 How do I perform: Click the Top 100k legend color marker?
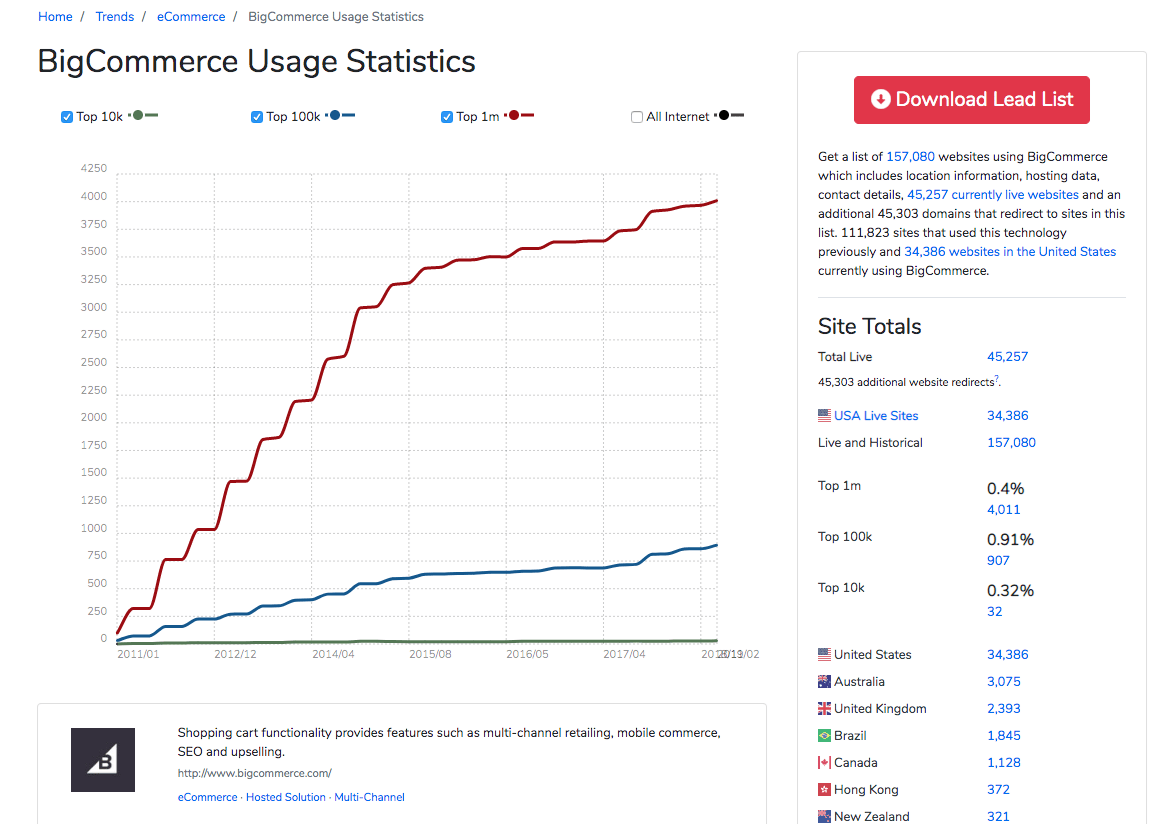pos(333,114)
